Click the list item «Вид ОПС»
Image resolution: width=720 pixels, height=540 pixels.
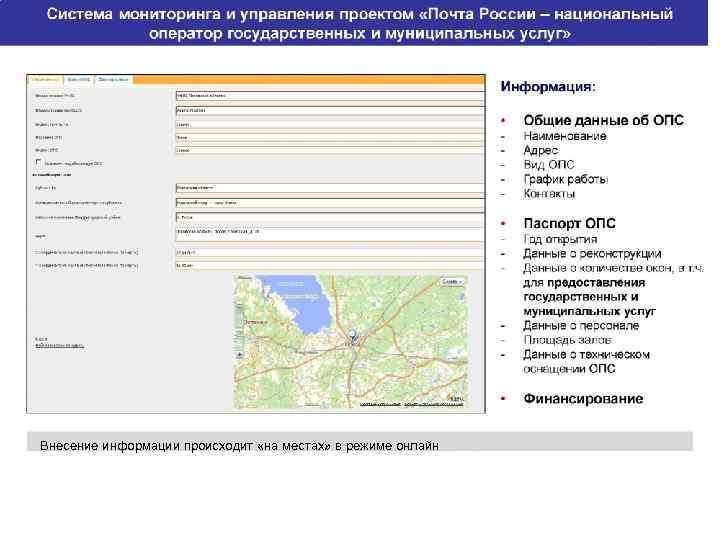pyautogui.click(x=549, y=164)
